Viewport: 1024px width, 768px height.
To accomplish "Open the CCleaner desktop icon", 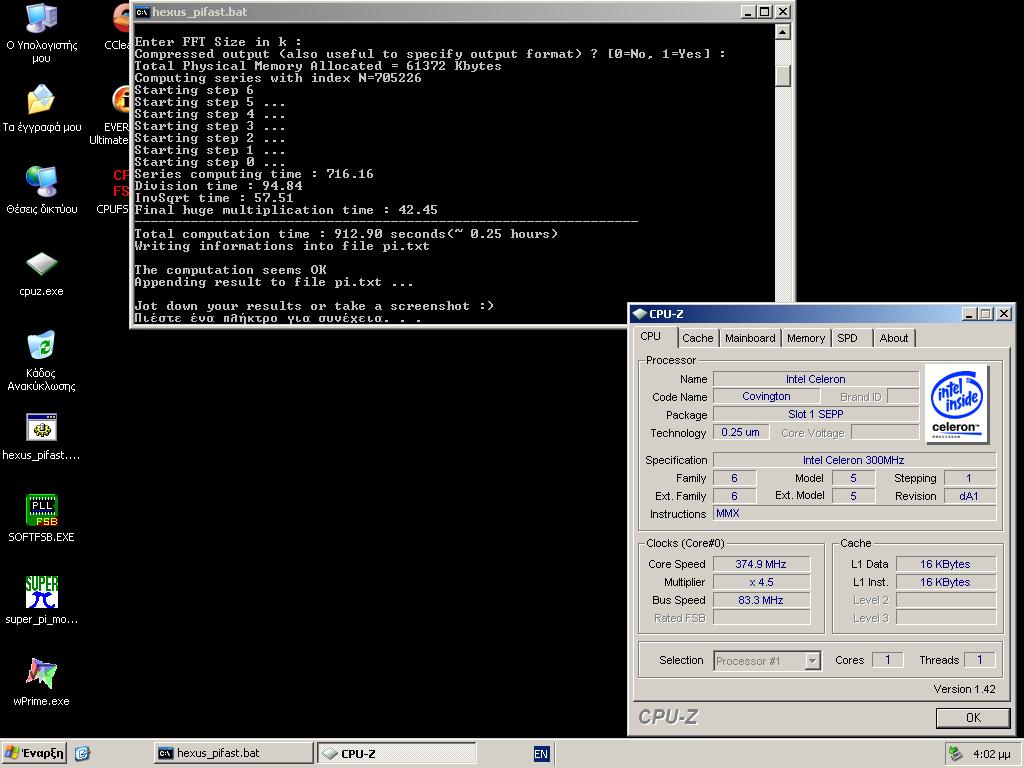I will pos(120,20).
